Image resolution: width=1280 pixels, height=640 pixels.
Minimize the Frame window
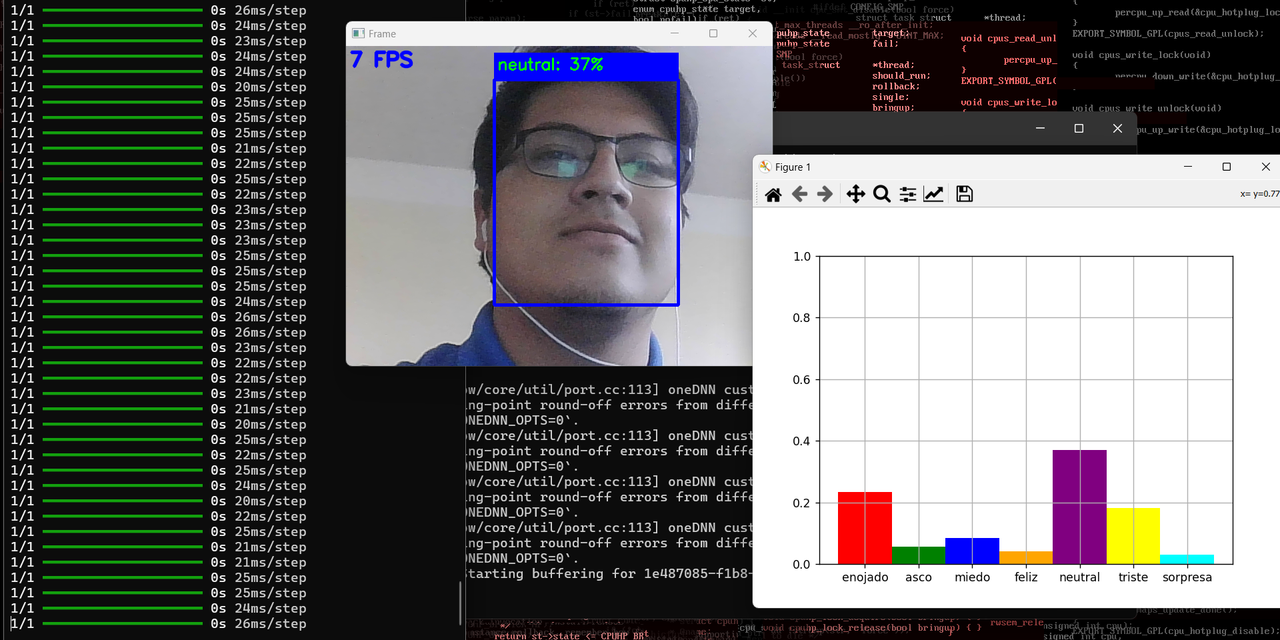[x=673, y=33]
